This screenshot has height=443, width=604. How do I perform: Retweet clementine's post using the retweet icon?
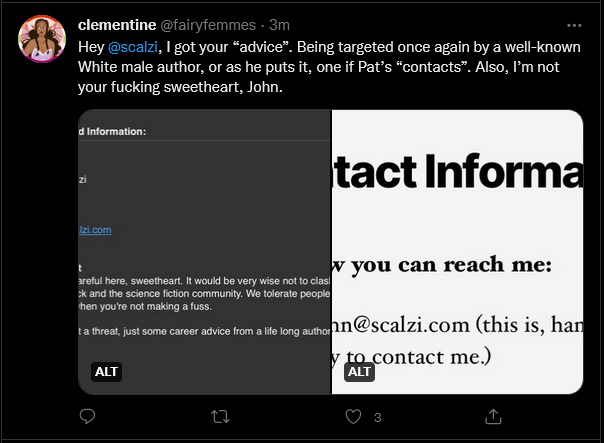[220, 417]
